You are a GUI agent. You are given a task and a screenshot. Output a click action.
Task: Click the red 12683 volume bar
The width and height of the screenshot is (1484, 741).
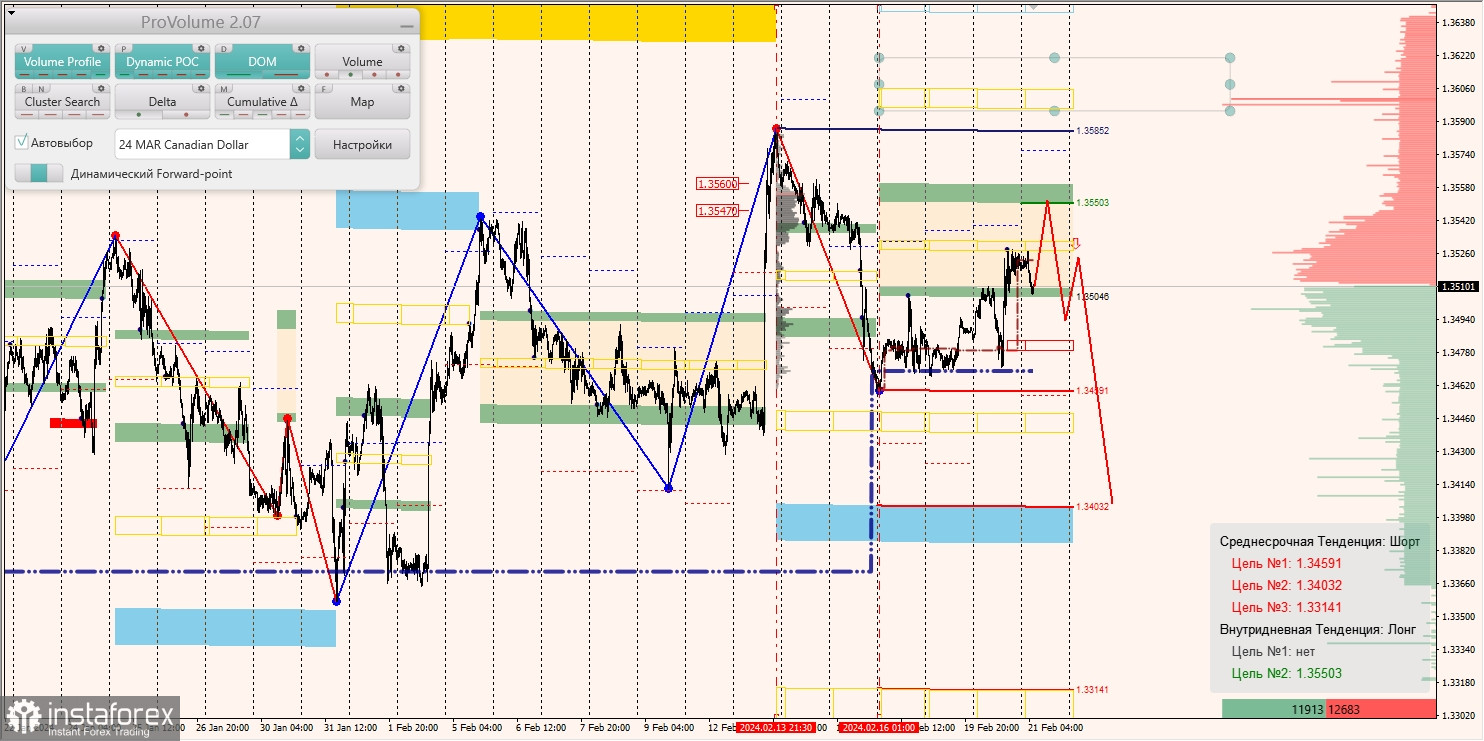tap(1380, 709)
